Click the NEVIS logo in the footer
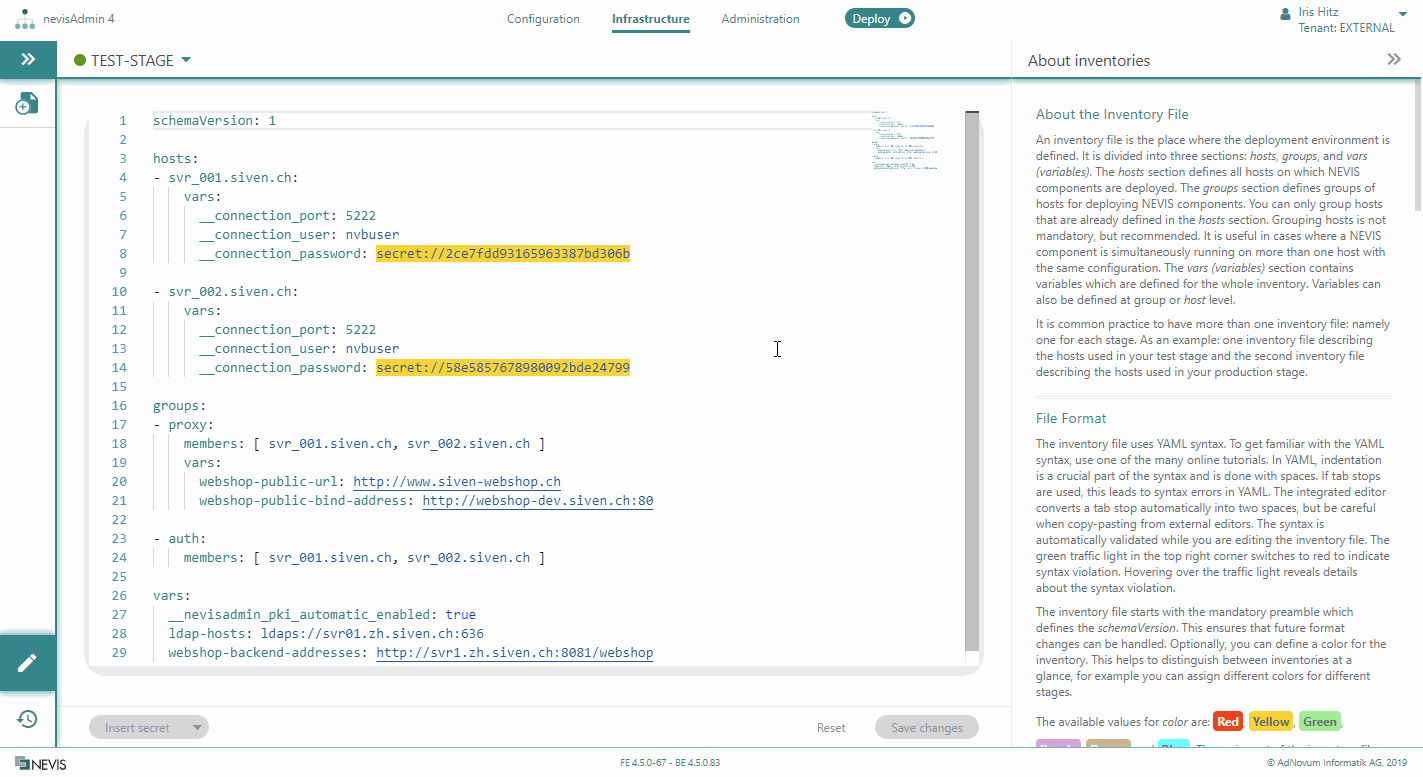 pos(41,764)
